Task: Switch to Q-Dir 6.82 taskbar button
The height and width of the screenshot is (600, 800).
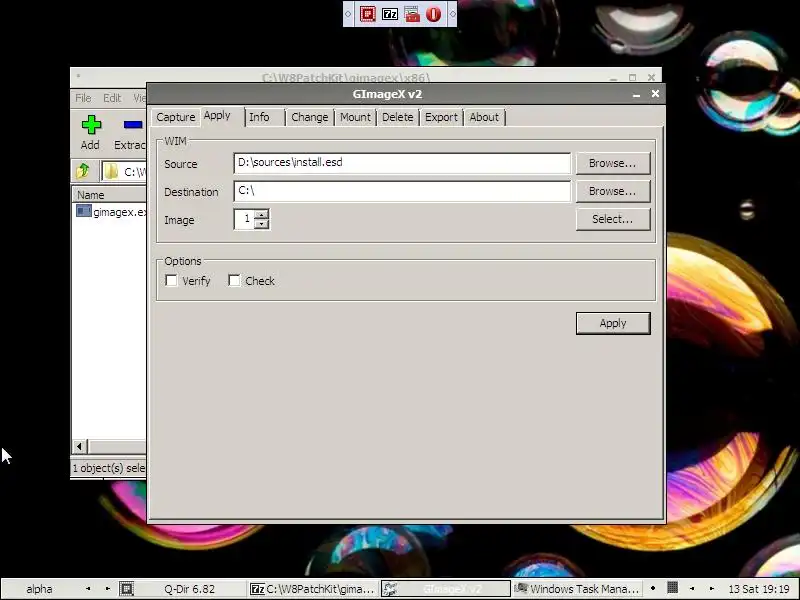Action: pos(182,589)
